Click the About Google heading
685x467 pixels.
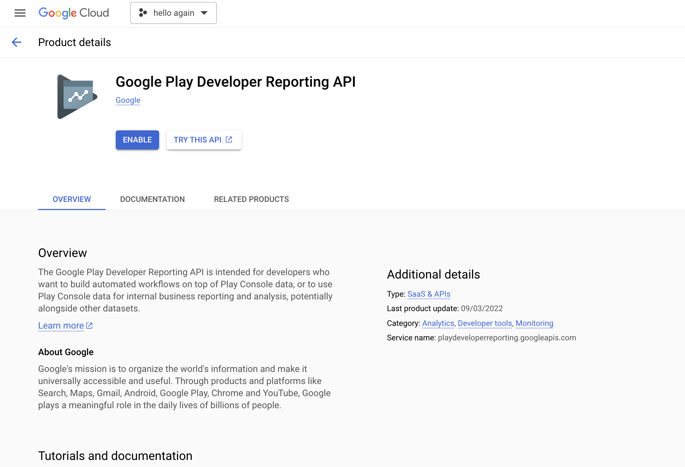[66, 352]
